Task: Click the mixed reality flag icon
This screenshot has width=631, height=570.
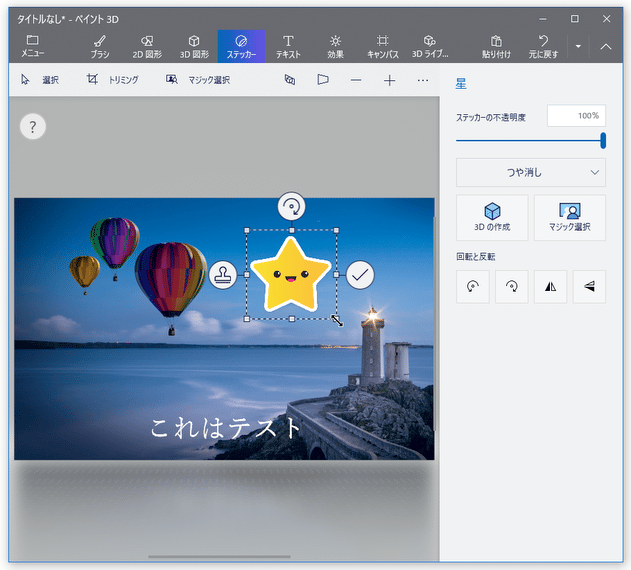Action: [x=323, y=80]
